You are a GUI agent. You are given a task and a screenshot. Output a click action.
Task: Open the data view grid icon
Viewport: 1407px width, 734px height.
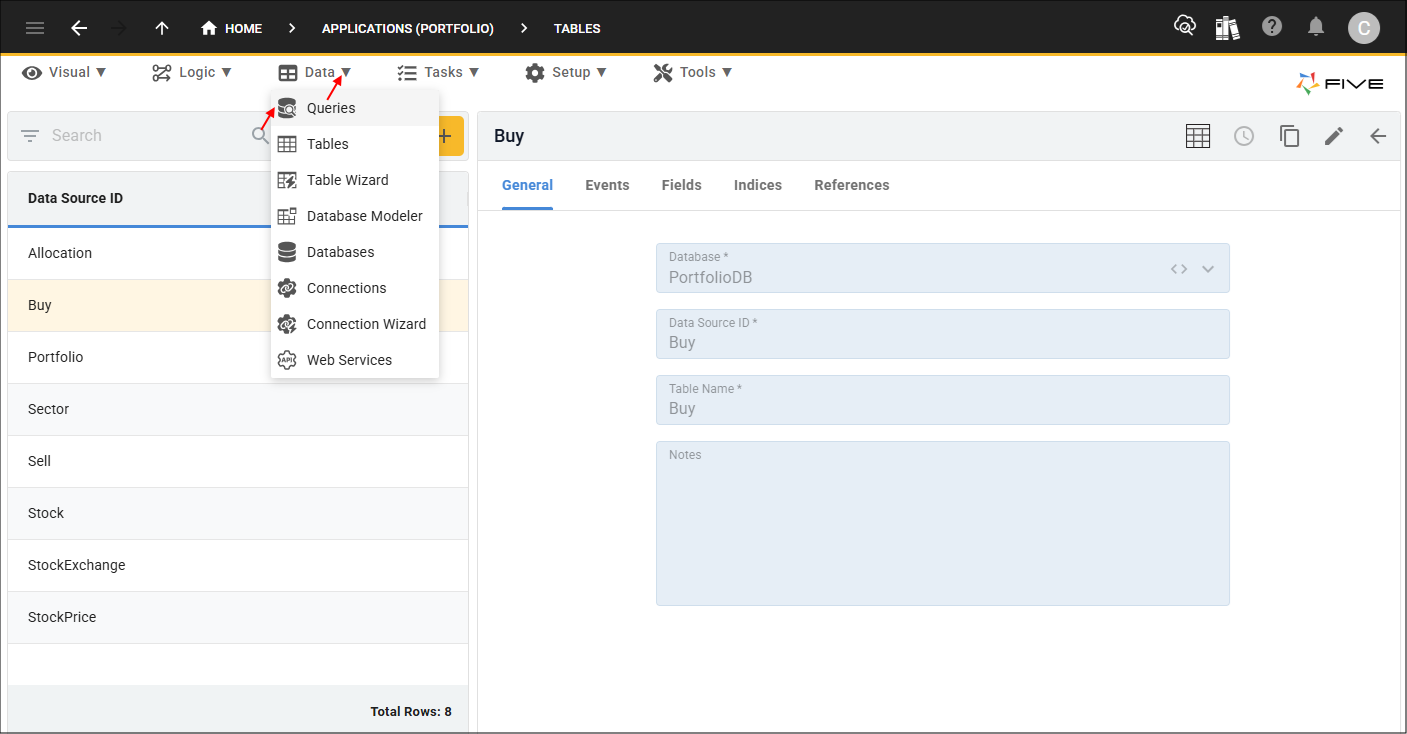pos(1198,136)
